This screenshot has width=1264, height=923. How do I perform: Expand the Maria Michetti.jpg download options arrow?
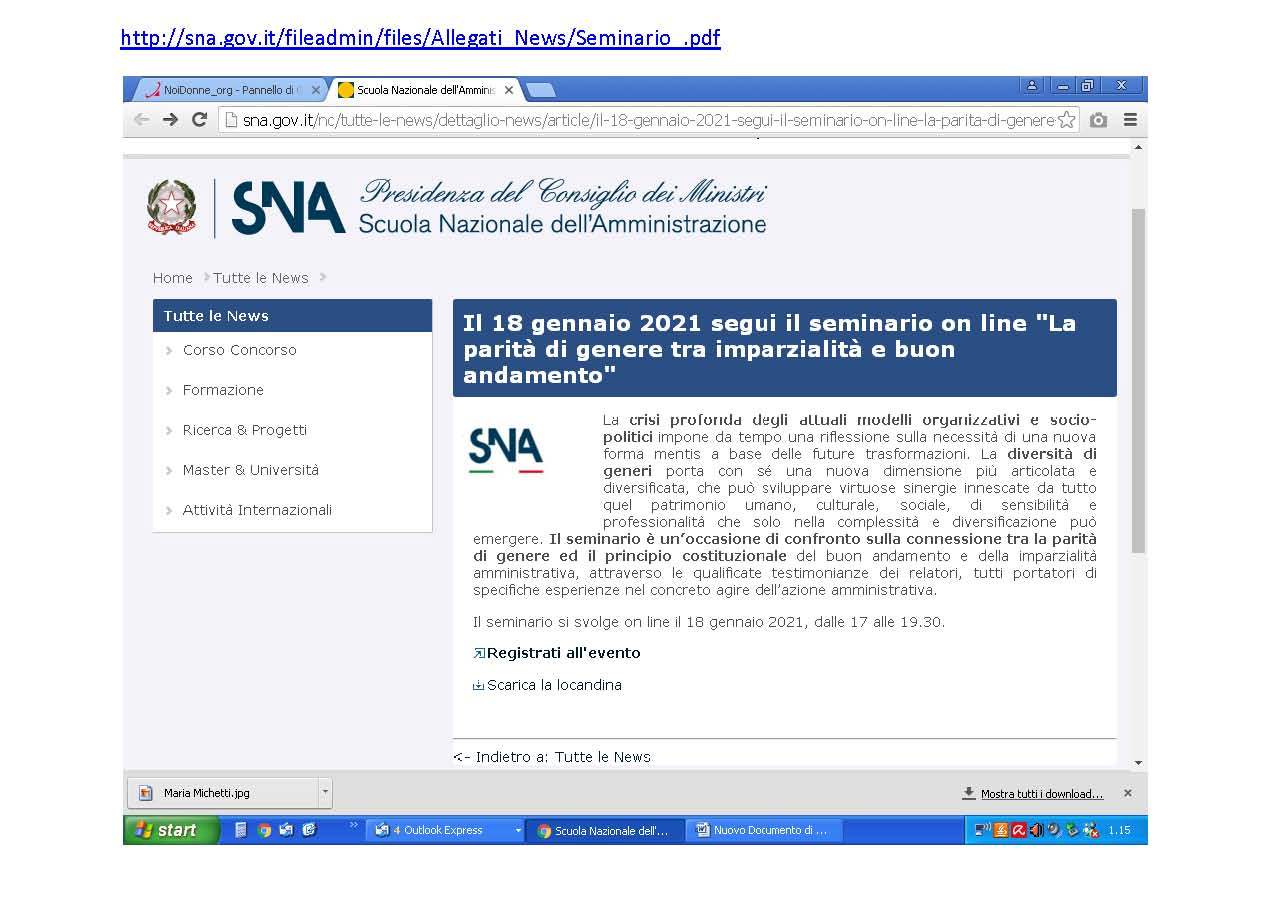(325, 793)
